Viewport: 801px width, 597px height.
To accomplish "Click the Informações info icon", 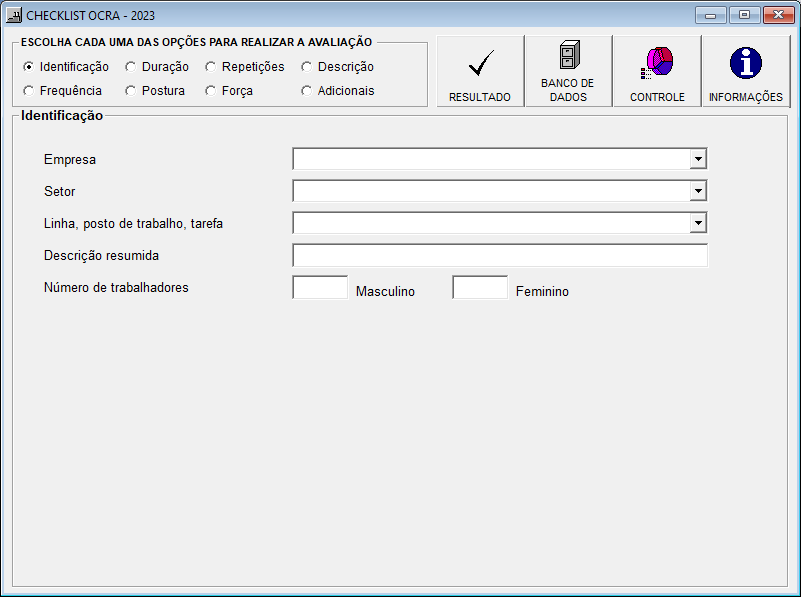I will click(745, 64).
